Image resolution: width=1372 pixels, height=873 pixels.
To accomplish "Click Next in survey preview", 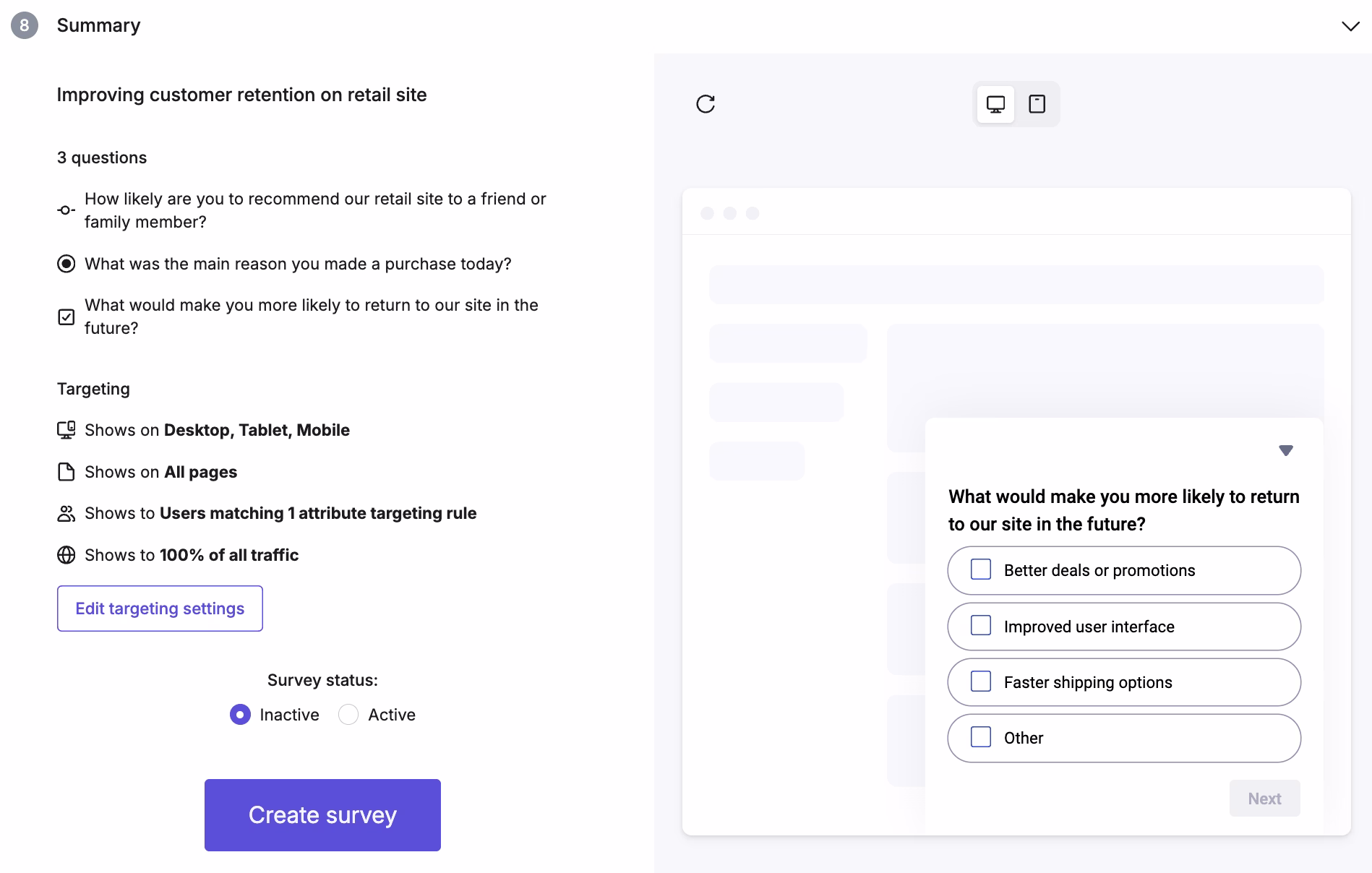I will [1264, 799].
